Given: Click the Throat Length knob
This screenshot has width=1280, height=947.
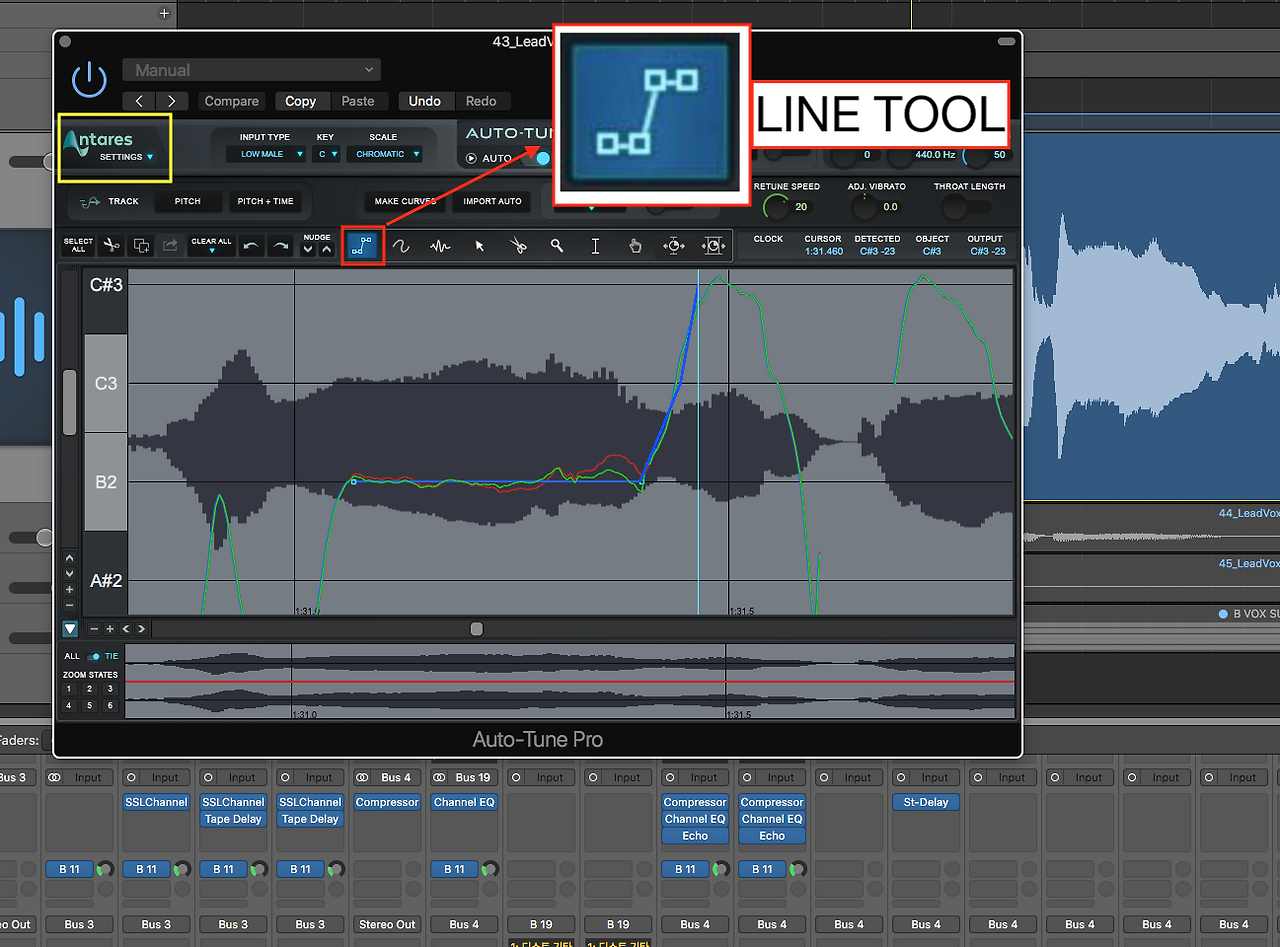Looking at the screenshot, I should 955,207.
